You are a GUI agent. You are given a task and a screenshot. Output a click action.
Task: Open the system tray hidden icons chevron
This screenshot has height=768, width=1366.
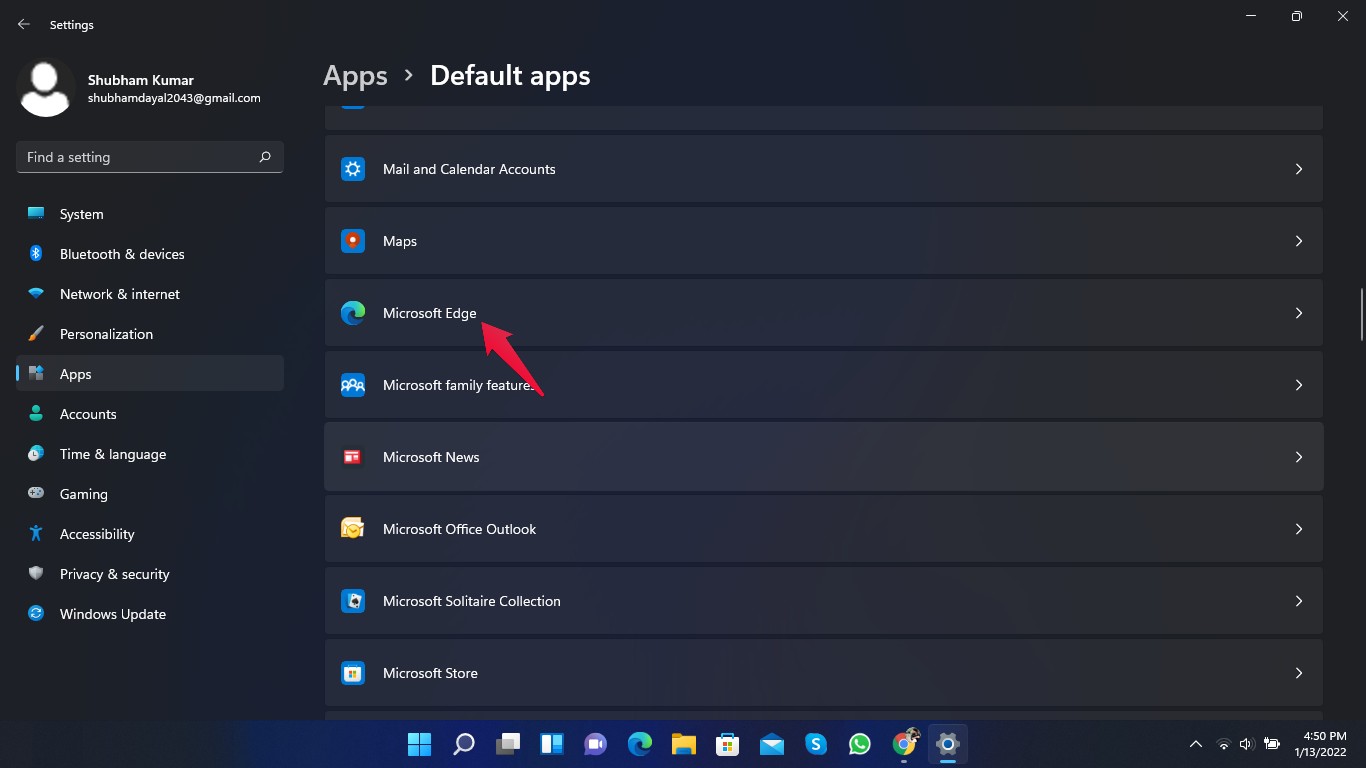[x=1195, y=744]
